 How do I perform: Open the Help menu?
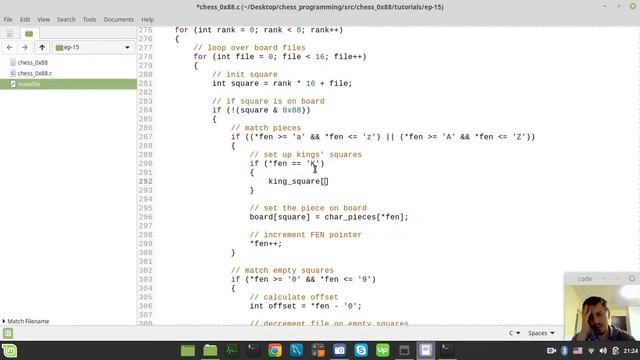pyautogui.click(x=147, y=19)
